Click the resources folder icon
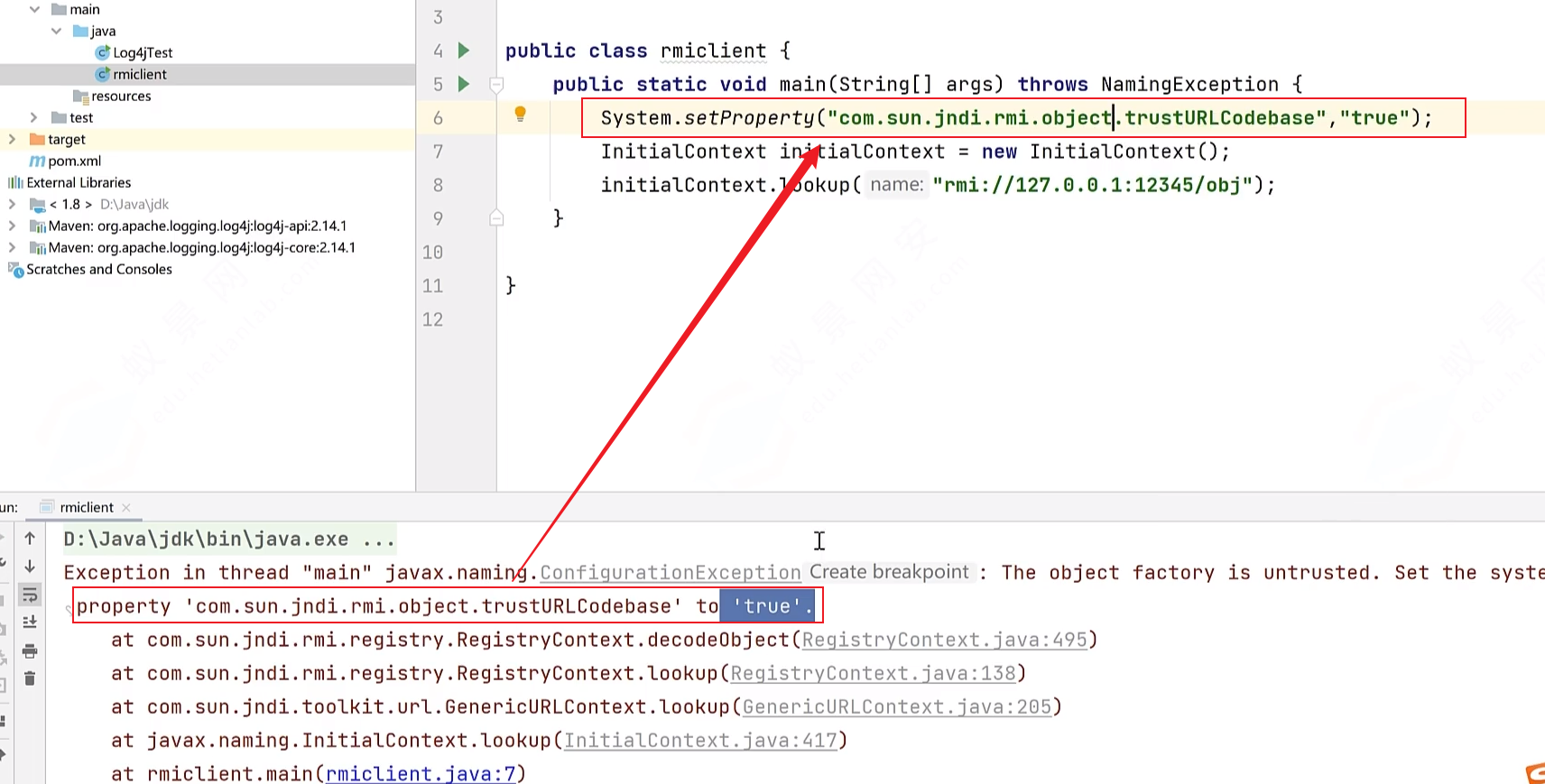Viewport: 1545px width, 784px height. [80, 96]
